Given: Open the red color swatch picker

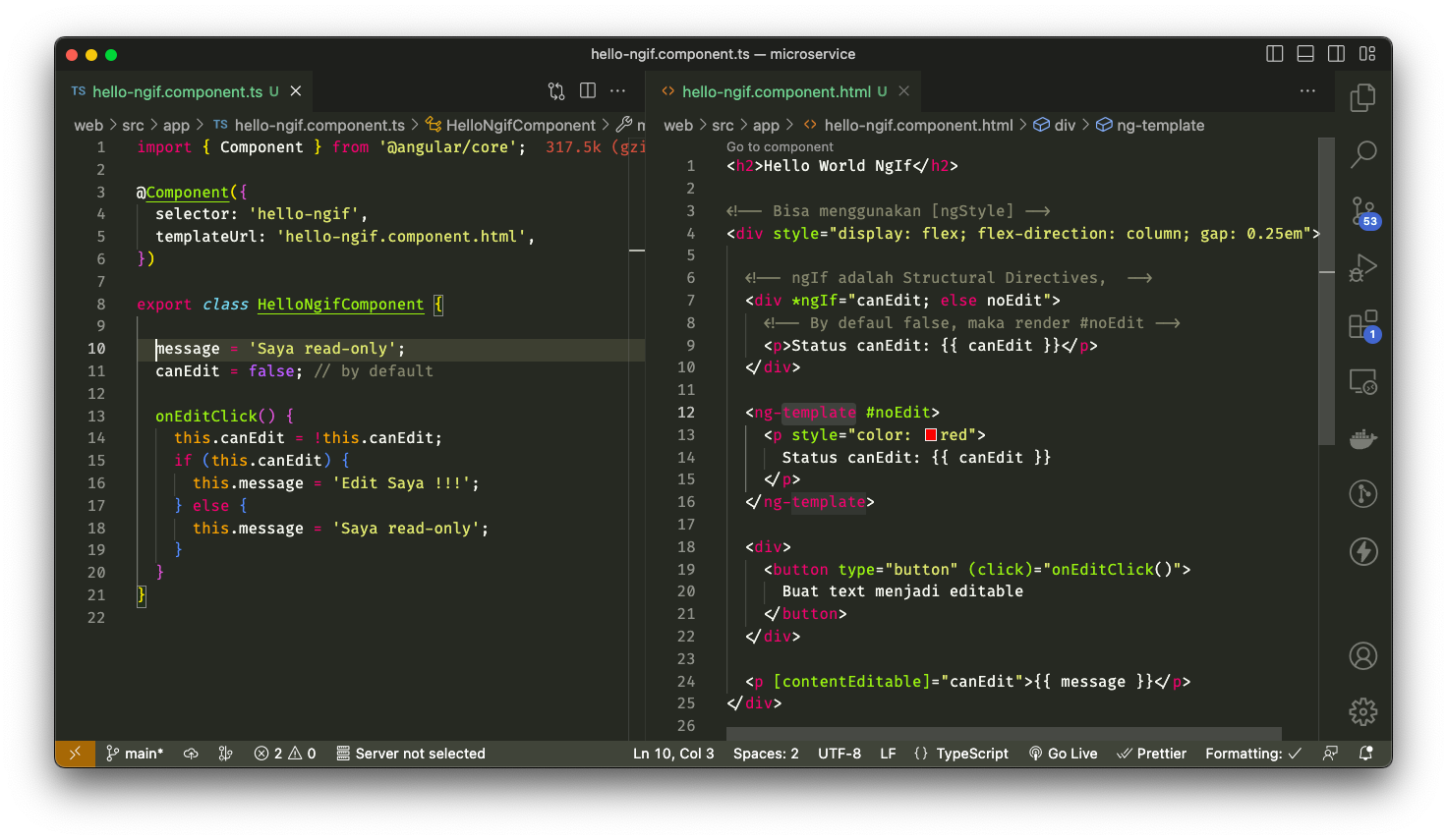Looking at the screenshot, I should coord(931,435).
